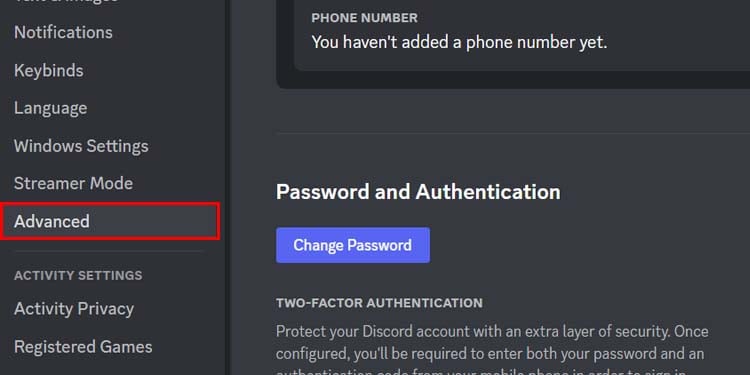Go to the Language settings
This screenshot has height=375, width=750.
pyautogui.click(x=51, y=108)
